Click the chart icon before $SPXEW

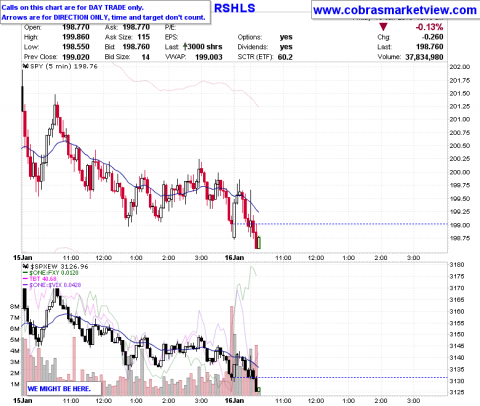click(x=25, y=266)
